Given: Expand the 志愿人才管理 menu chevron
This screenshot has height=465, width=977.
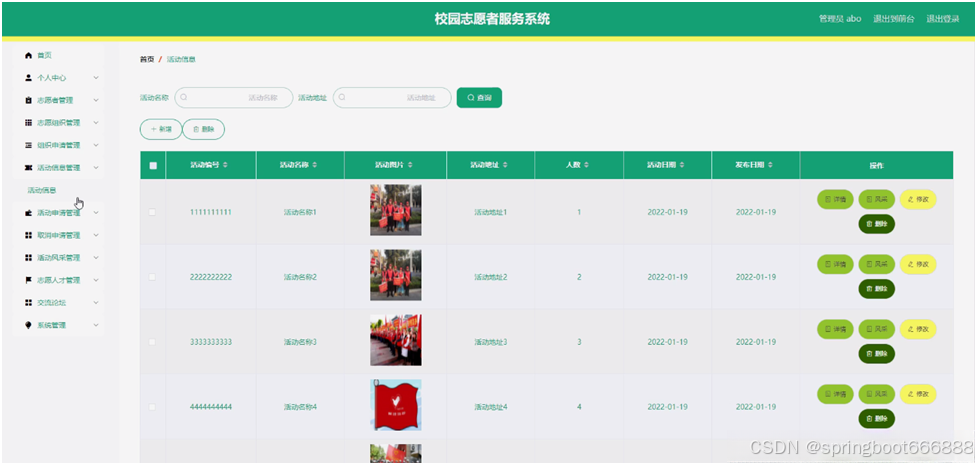Looking at the screenshot, I should (x=96, y=280).
